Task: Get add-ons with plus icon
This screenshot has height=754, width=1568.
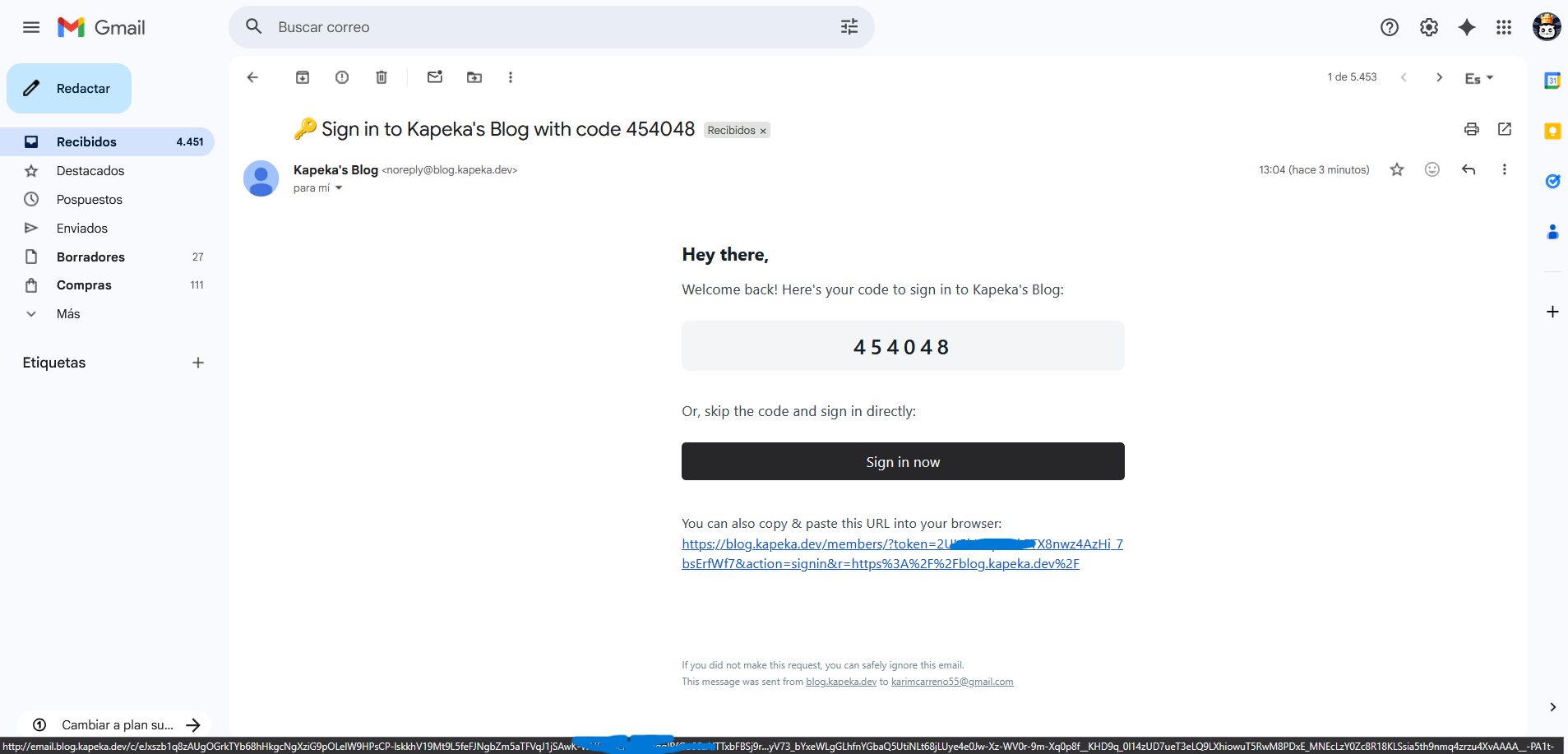Action: click(1552, 312)
